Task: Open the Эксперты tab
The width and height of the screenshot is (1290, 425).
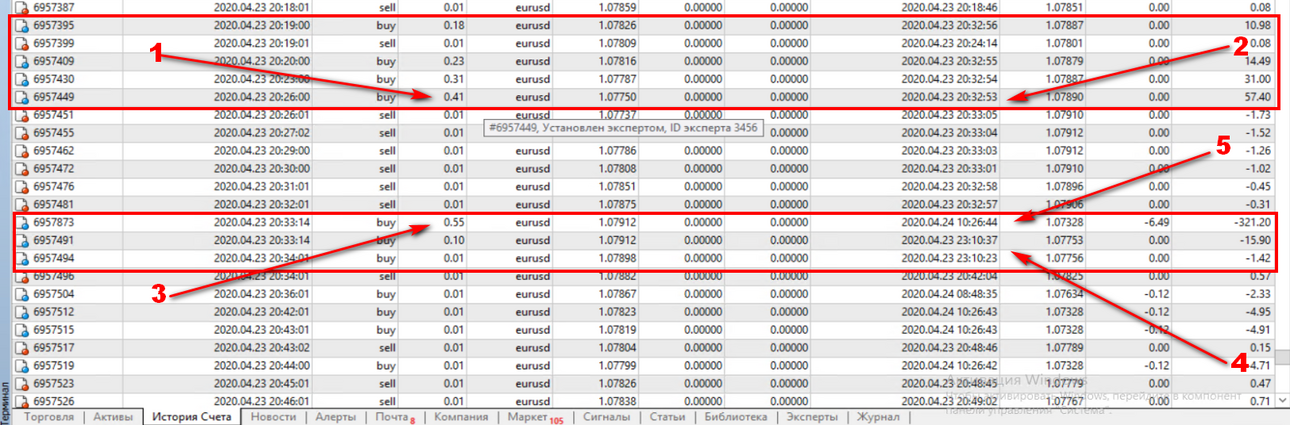Action: (x=812, y=417)
